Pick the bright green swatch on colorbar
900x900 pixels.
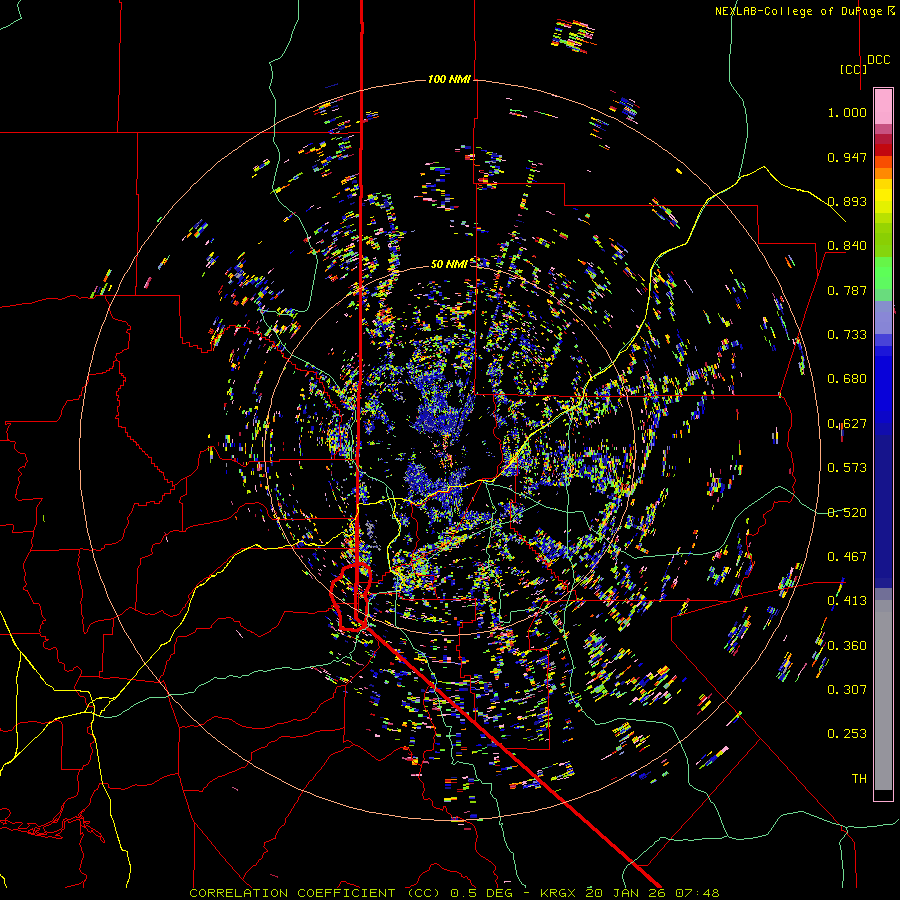[883, 273]
